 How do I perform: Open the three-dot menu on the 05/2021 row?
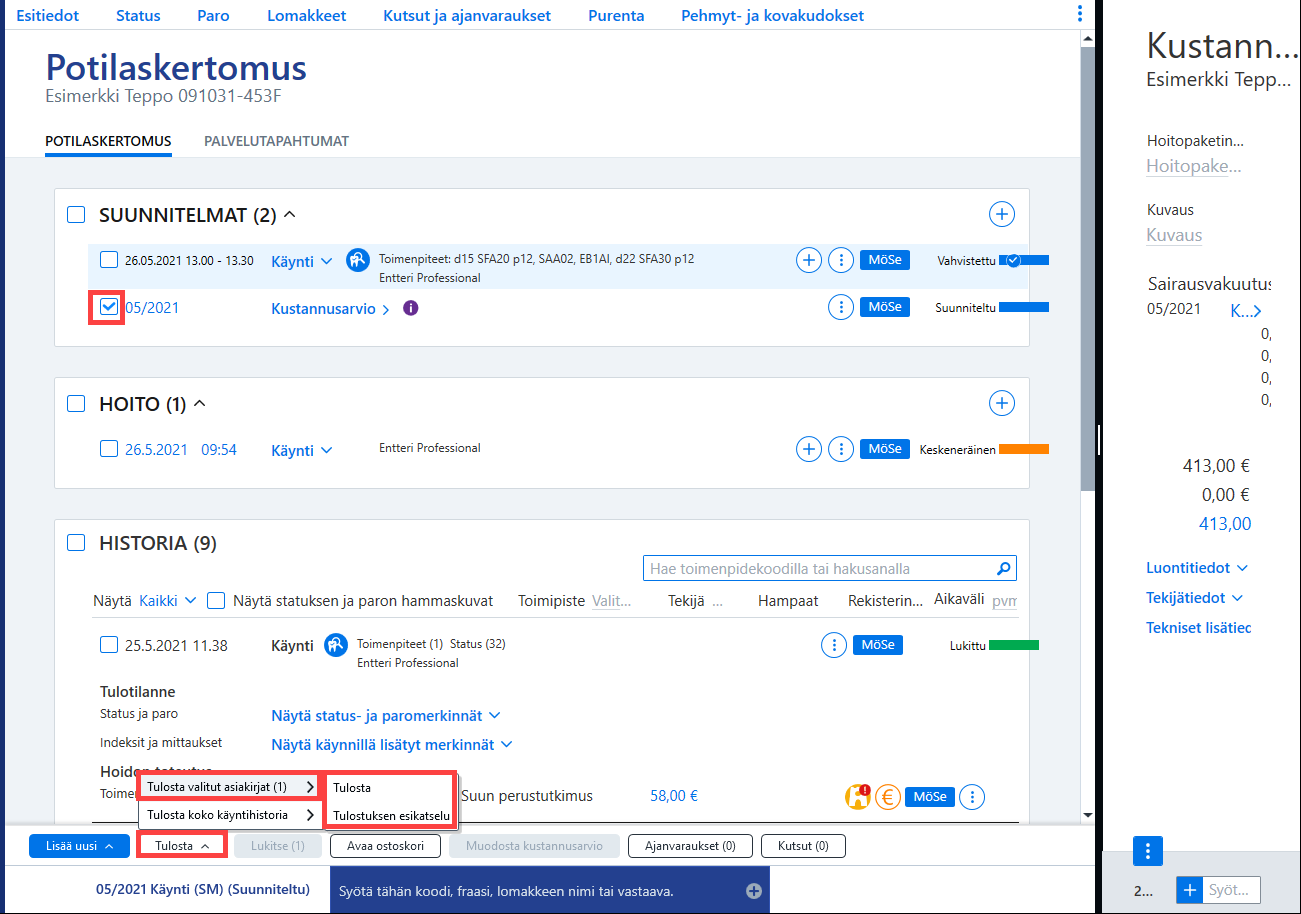[x=841, y=308]
